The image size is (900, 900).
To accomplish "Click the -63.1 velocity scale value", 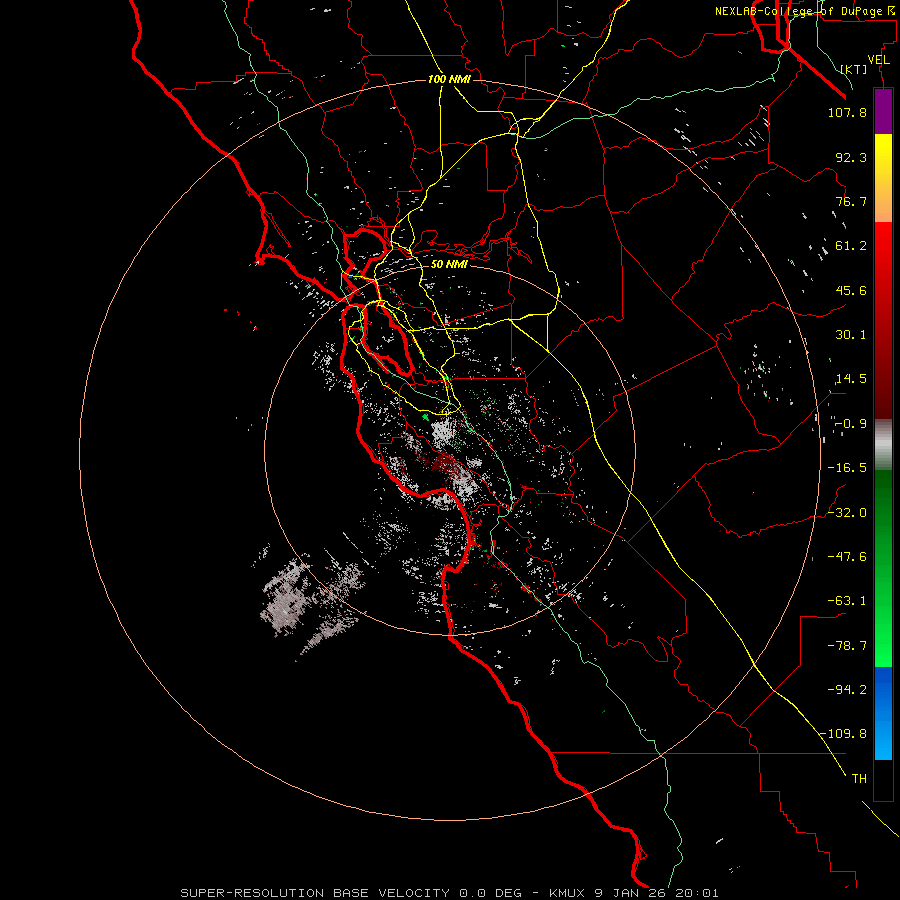I will pos(847,601).
